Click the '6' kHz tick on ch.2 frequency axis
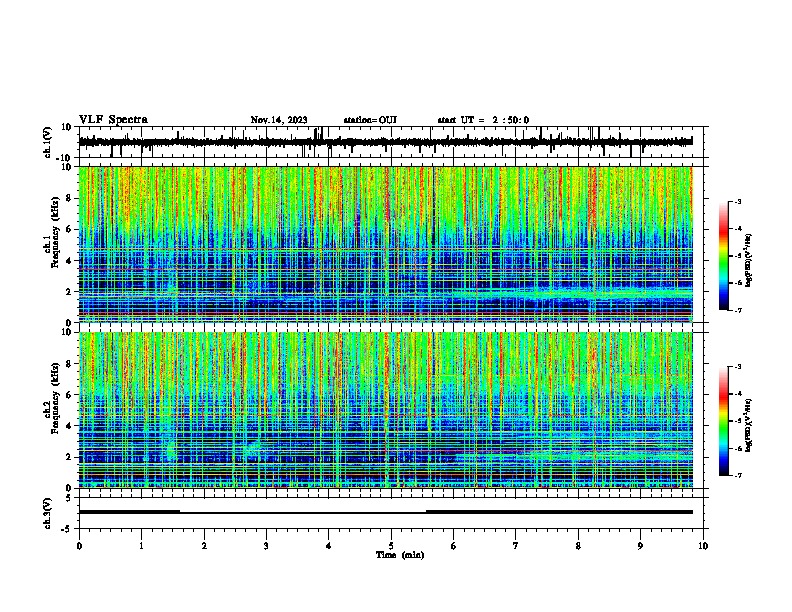The height and width of the screenshot is (612, 792). coord(69,395)
